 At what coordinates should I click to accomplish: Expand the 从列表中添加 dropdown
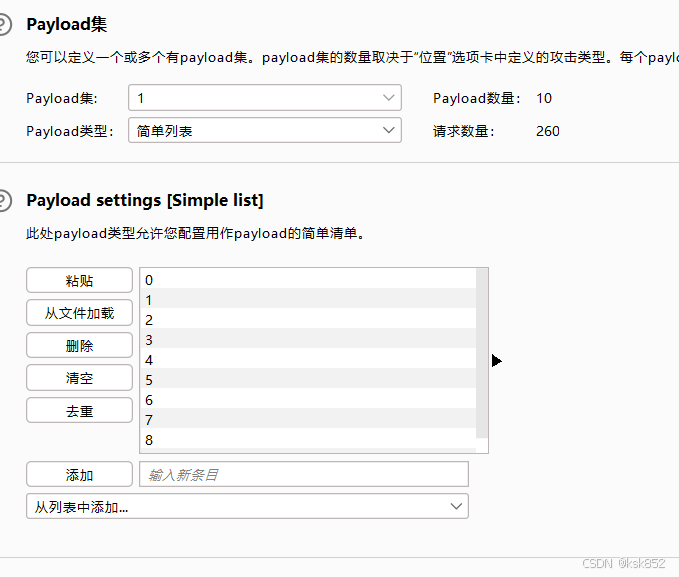tap(247, 506)
